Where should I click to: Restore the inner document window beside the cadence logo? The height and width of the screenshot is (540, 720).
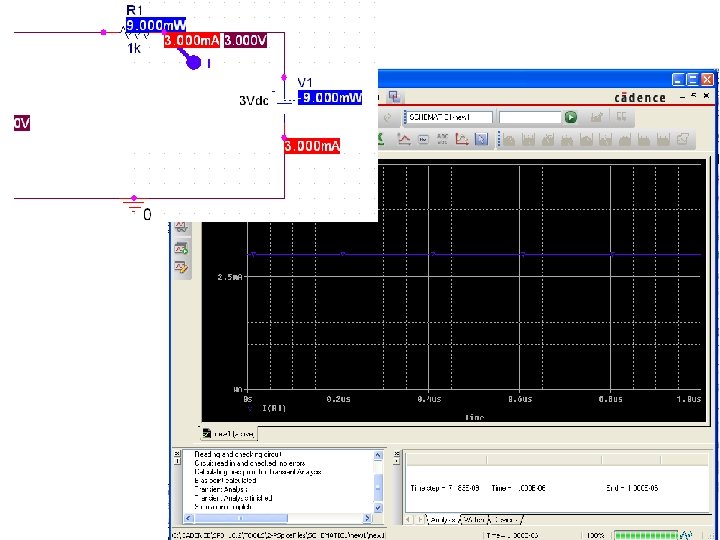click(694, 96)
